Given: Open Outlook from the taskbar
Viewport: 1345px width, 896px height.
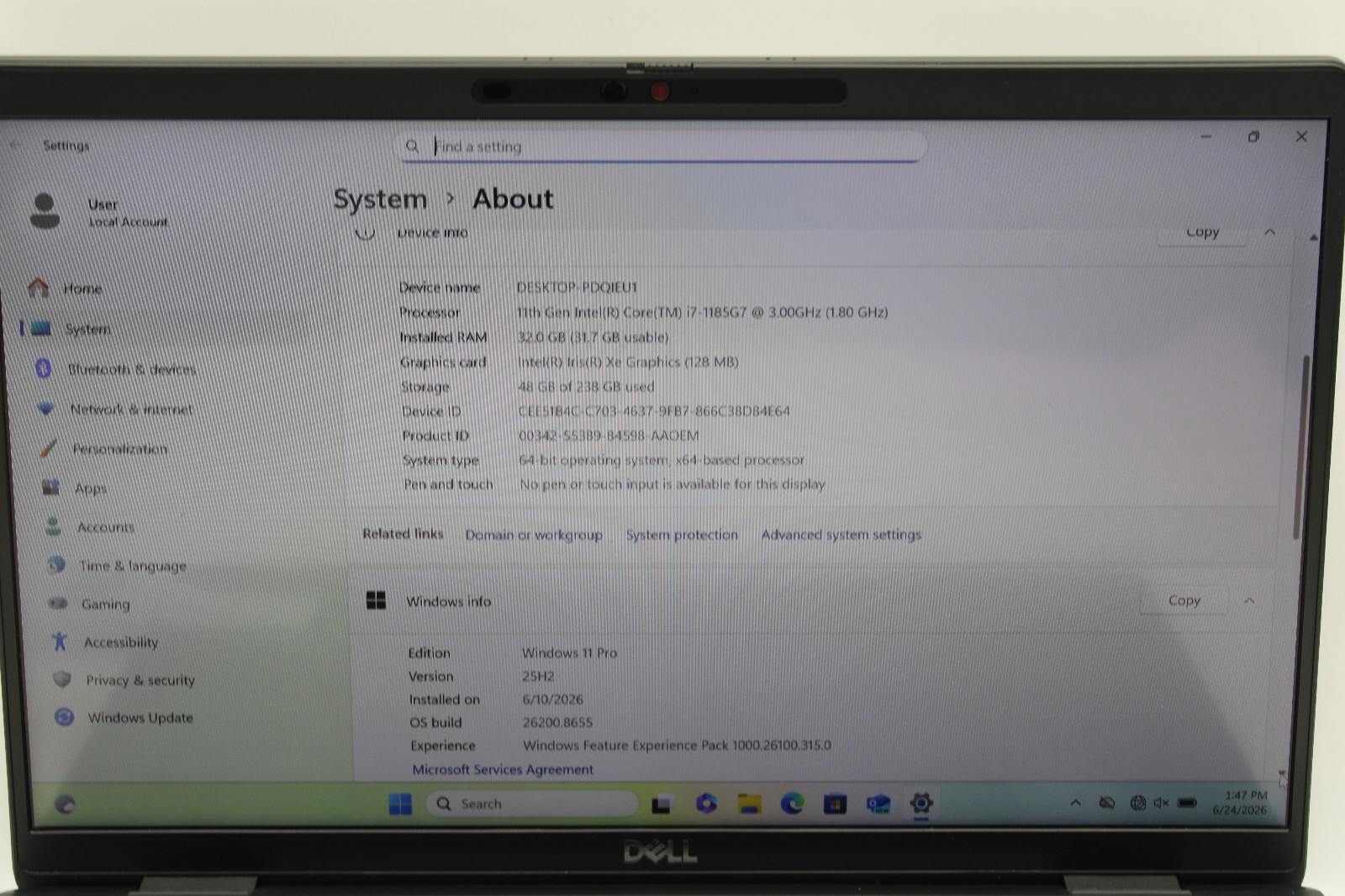Looking at the screenshot, I should click(x=878, y=804).
